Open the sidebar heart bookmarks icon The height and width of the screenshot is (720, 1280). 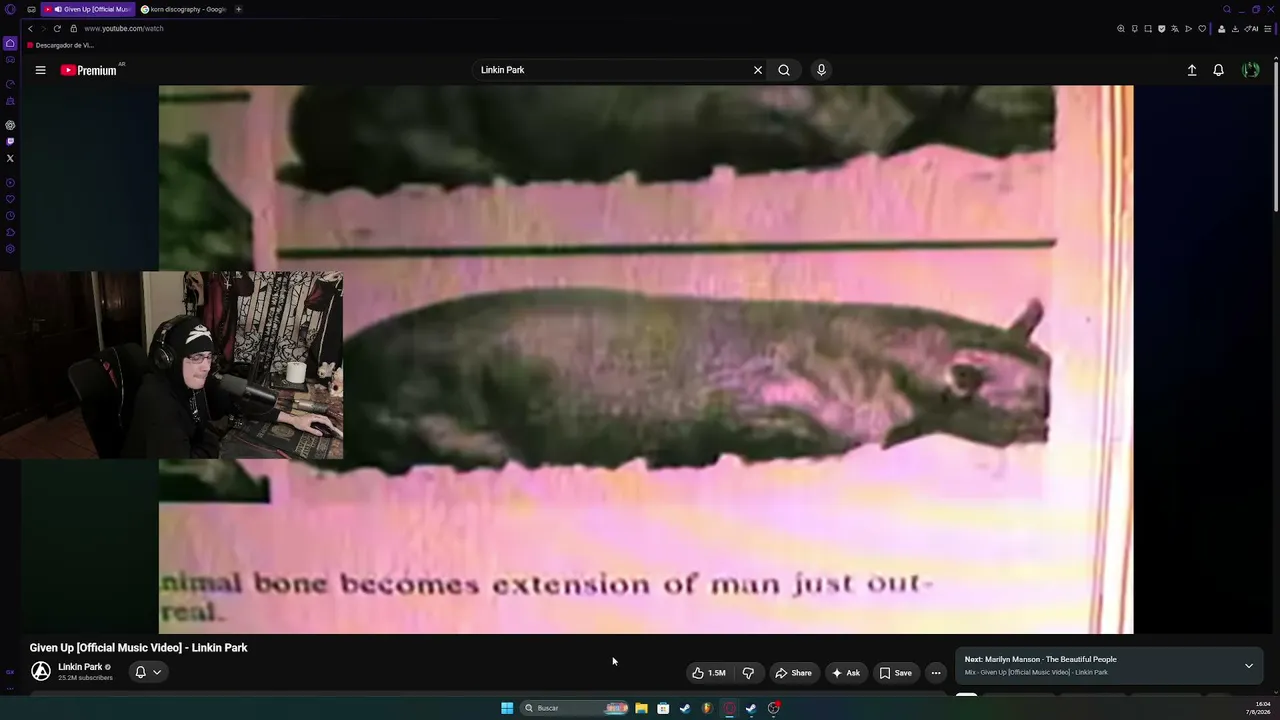coord(10,199)
